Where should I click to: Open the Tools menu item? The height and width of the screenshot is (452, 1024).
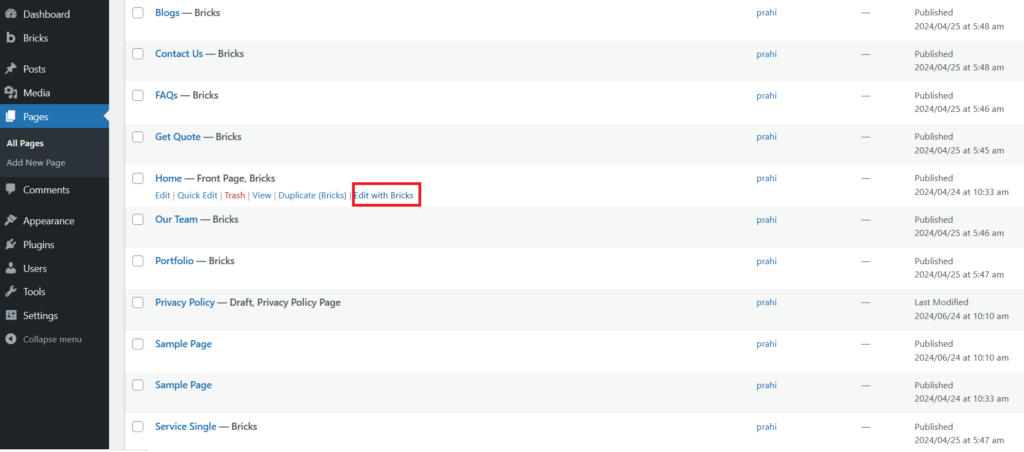point(55,291)
